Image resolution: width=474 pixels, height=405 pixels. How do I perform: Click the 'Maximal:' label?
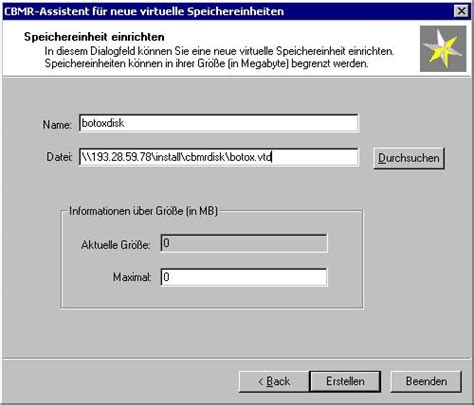[132, 277]
